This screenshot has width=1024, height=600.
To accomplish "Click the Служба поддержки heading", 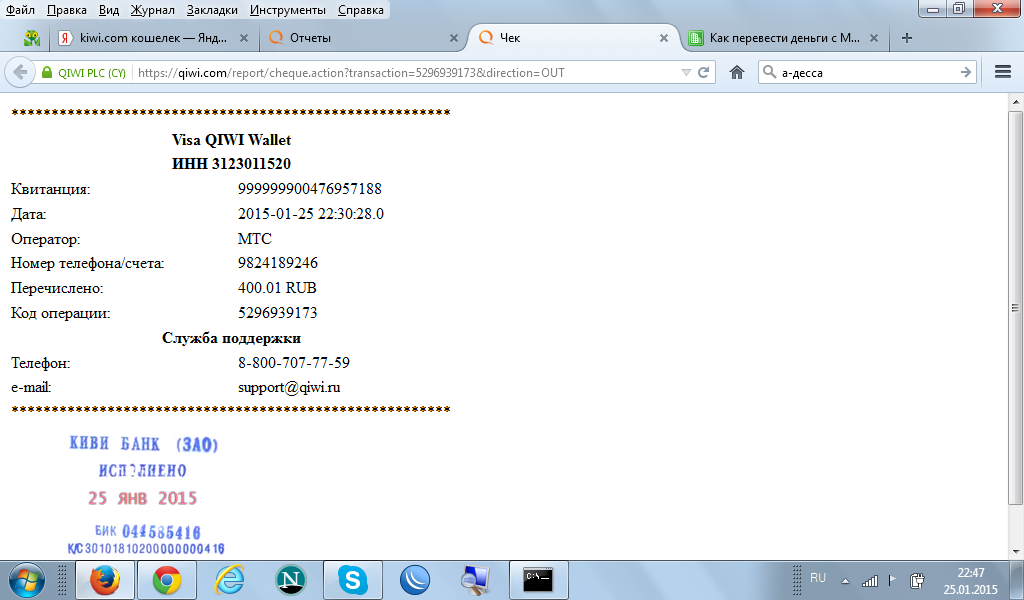I will [x=231, y=338].
